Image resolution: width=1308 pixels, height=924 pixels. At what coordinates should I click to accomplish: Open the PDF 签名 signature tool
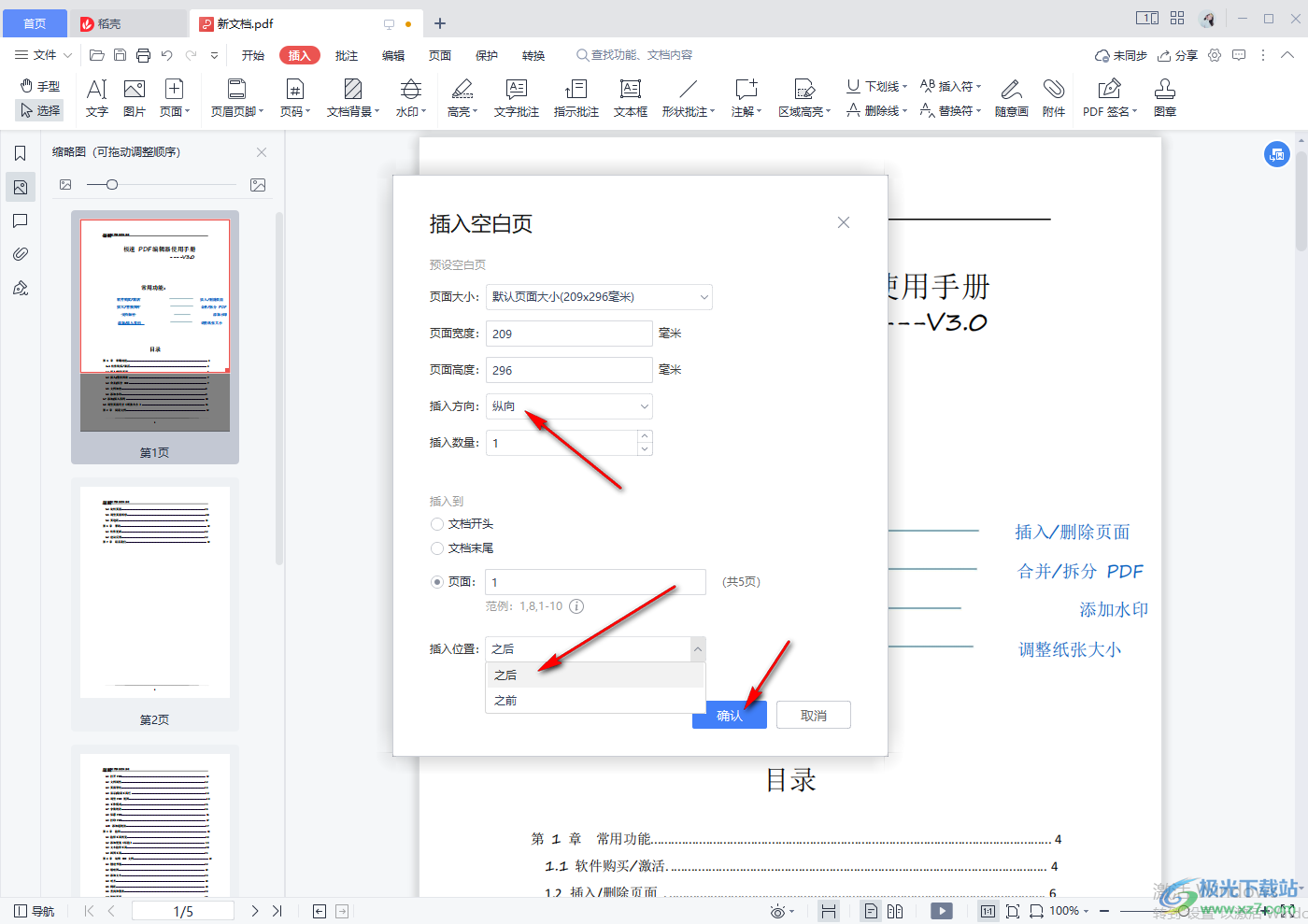point(1110,98)
